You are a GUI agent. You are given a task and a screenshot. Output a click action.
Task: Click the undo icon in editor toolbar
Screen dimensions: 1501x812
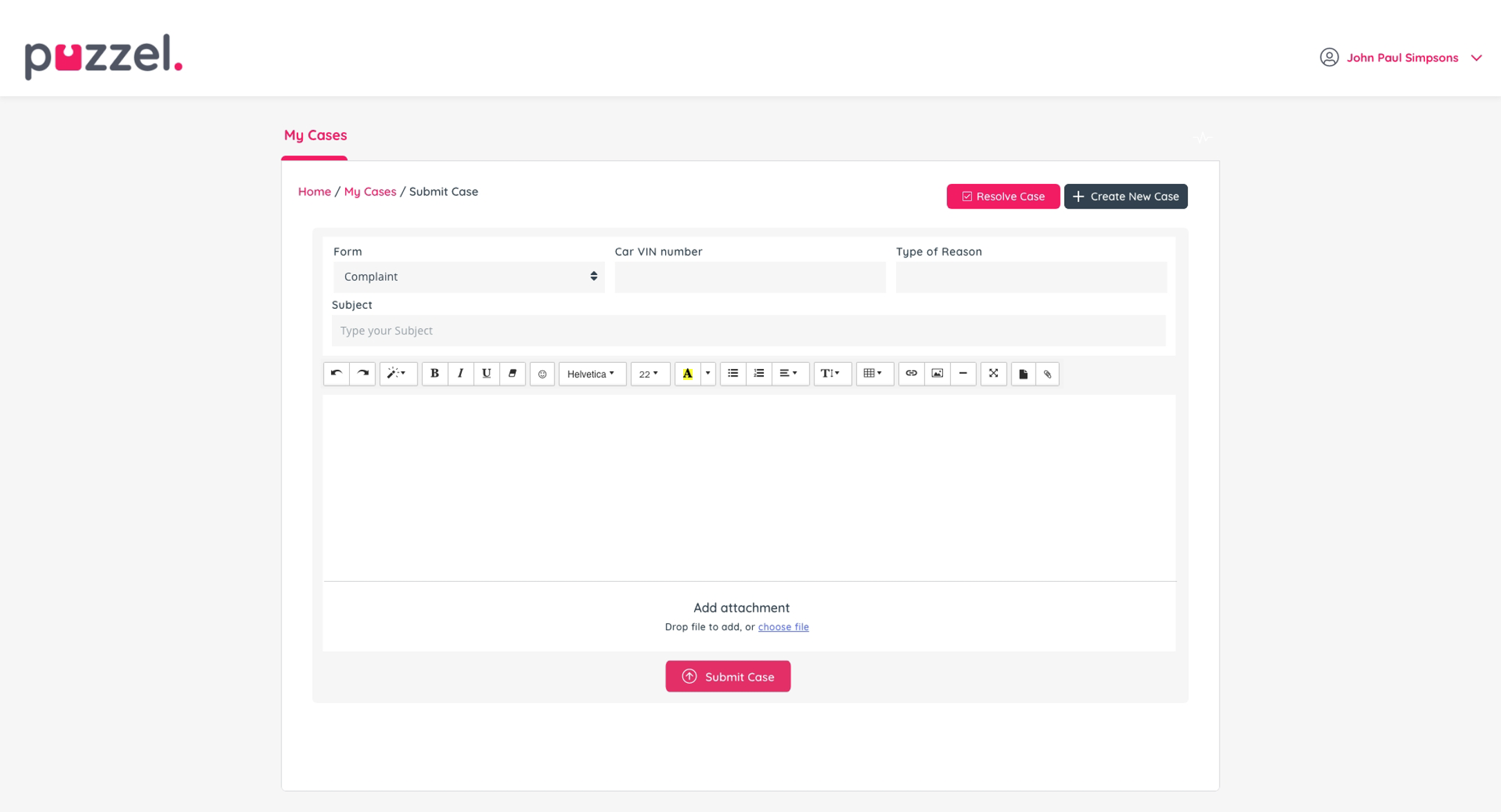coord(336,373)
